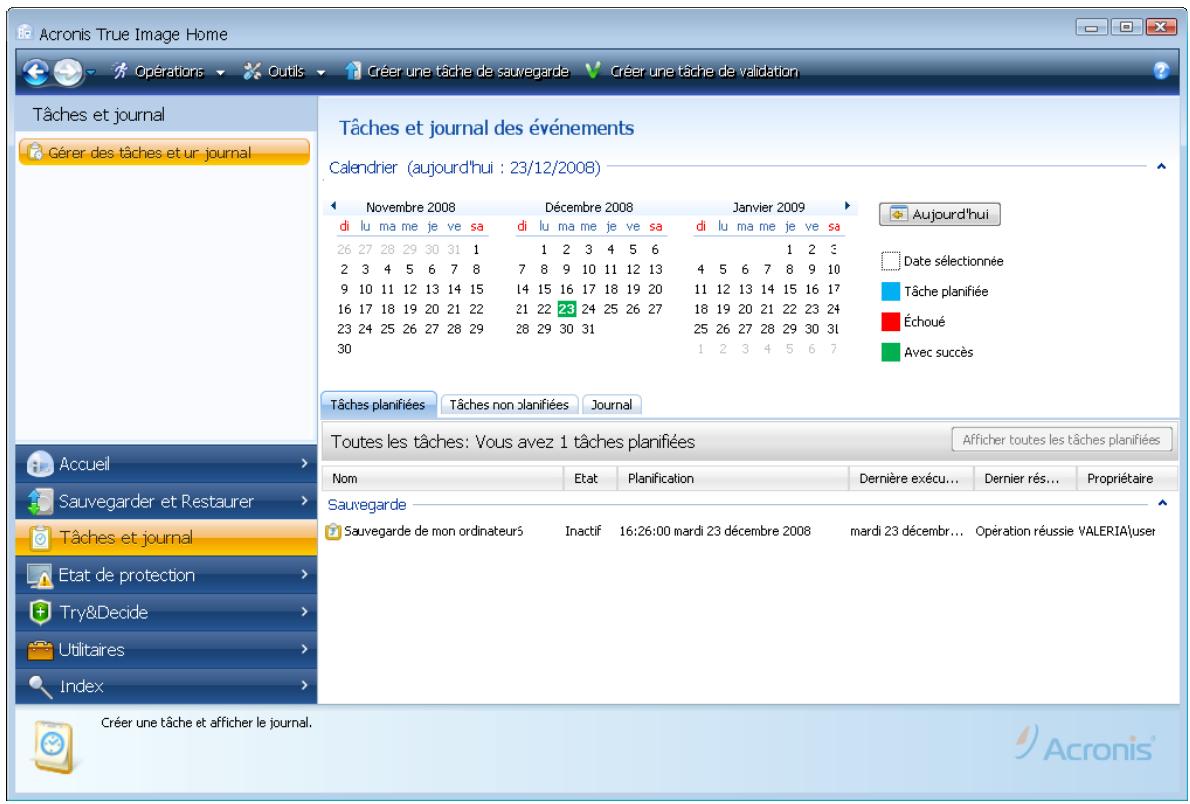Click the Acronis app icon in title bar
1190x804 pixels.
(25, 32)
